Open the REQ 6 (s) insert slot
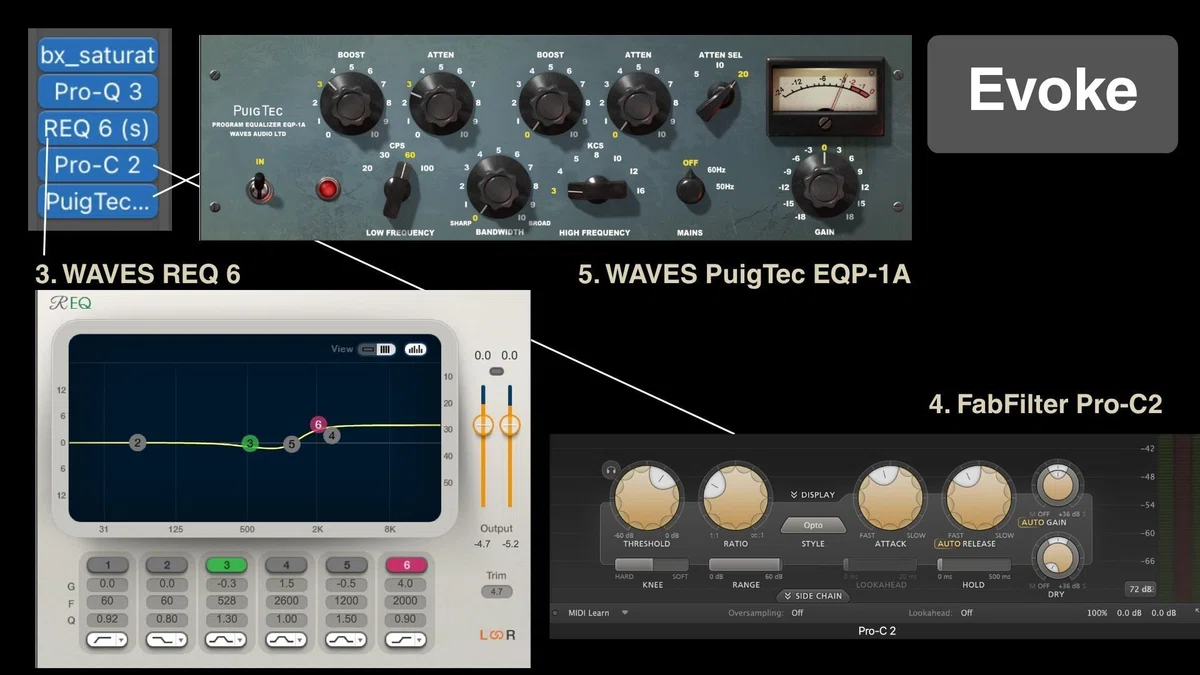This screenshot has width=1200, height=675. click(98, 128)
